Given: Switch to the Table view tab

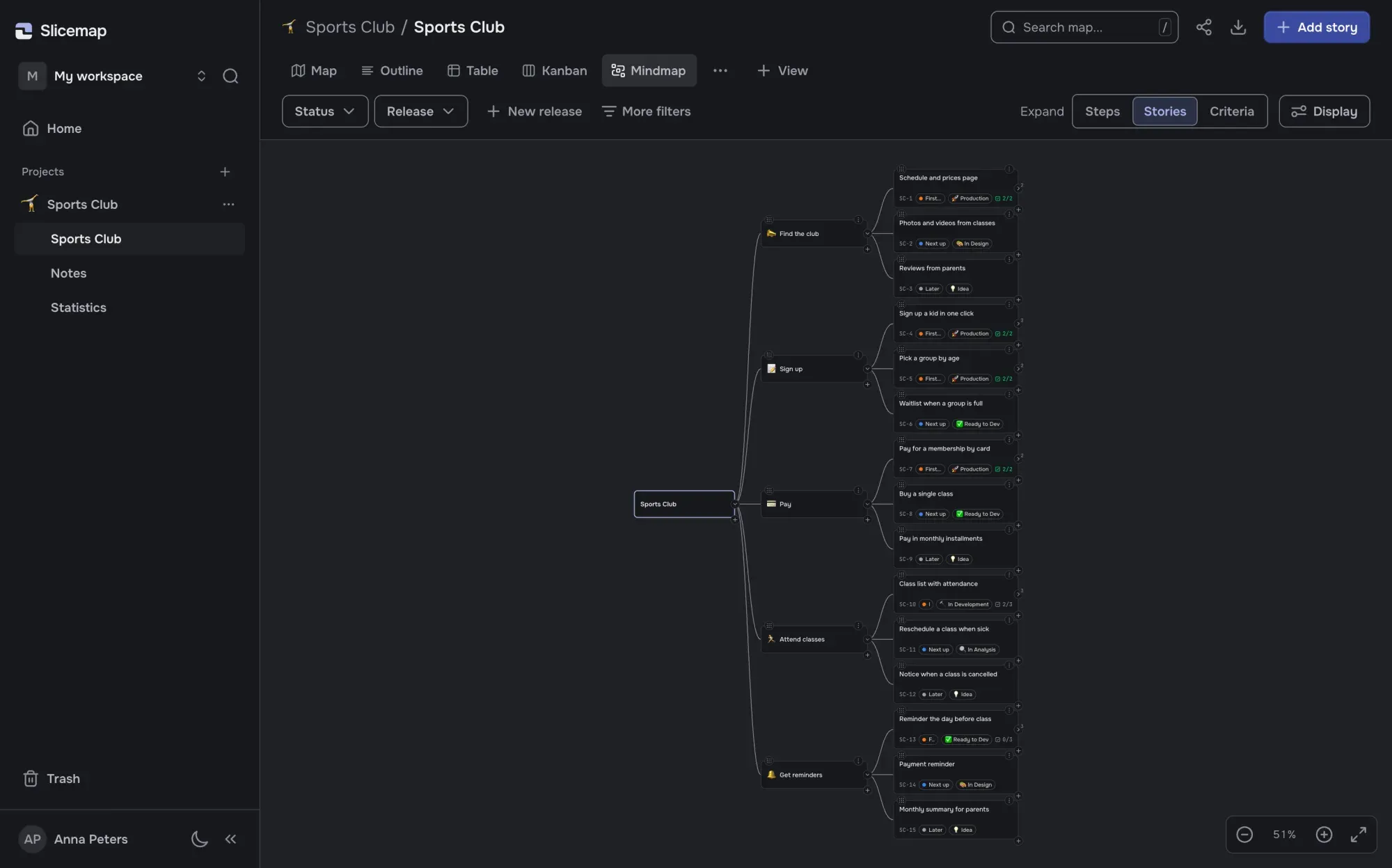Looking at the screenshot, I should pos(473,70).
